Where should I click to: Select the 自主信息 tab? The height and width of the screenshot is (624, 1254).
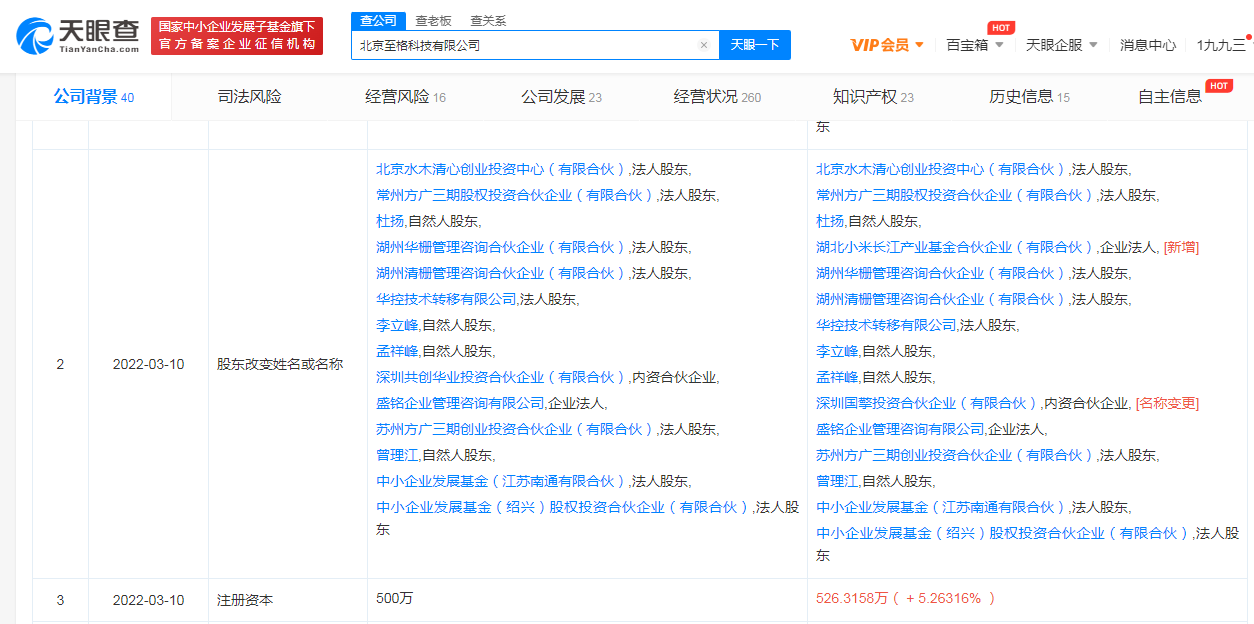pos(1170,97)
